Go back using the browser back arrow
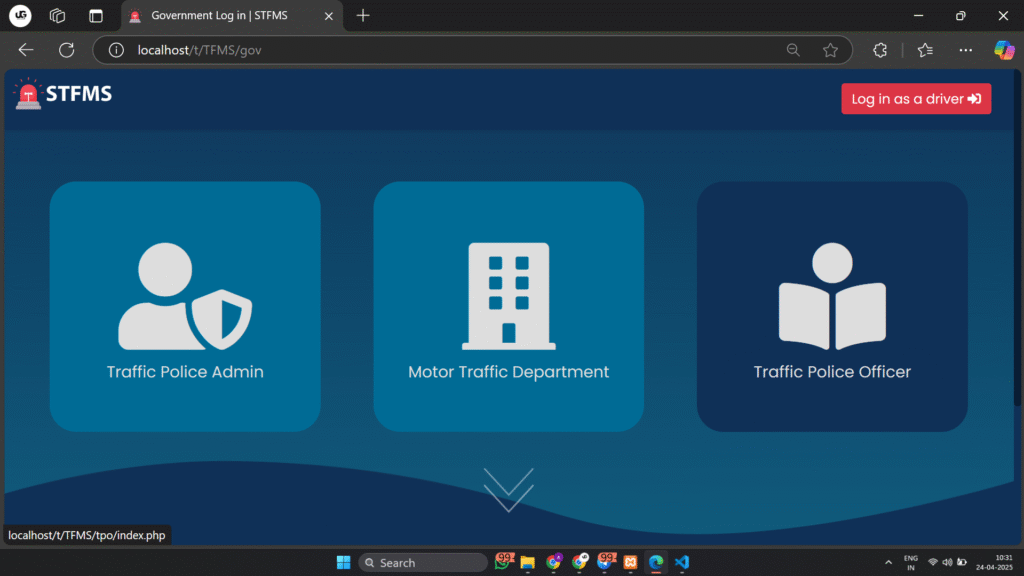This screenshot has height=576, width=1024. pos(25,50)
